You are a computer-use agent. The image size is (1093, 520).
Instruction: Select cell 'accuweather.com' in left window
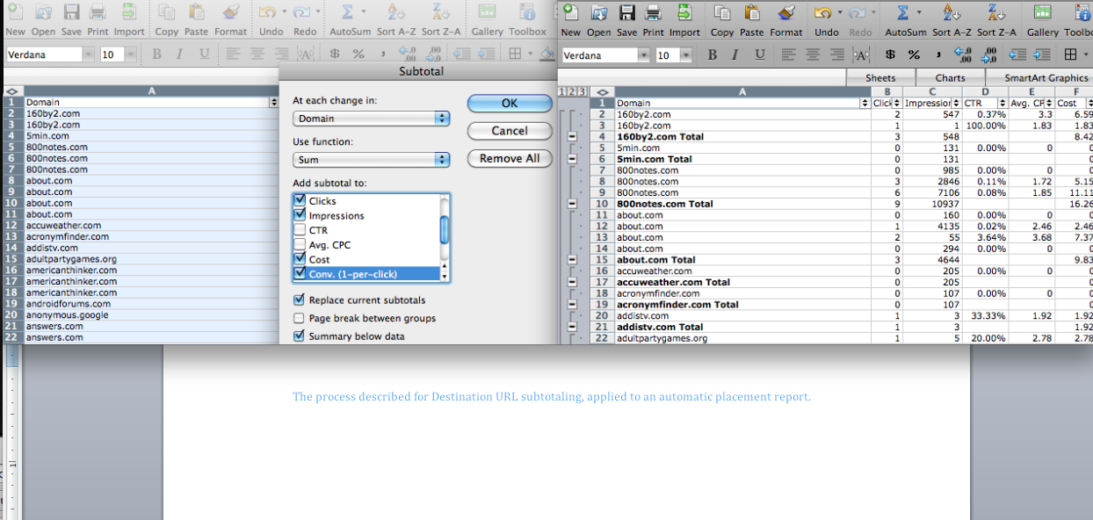tap(151, 225)
